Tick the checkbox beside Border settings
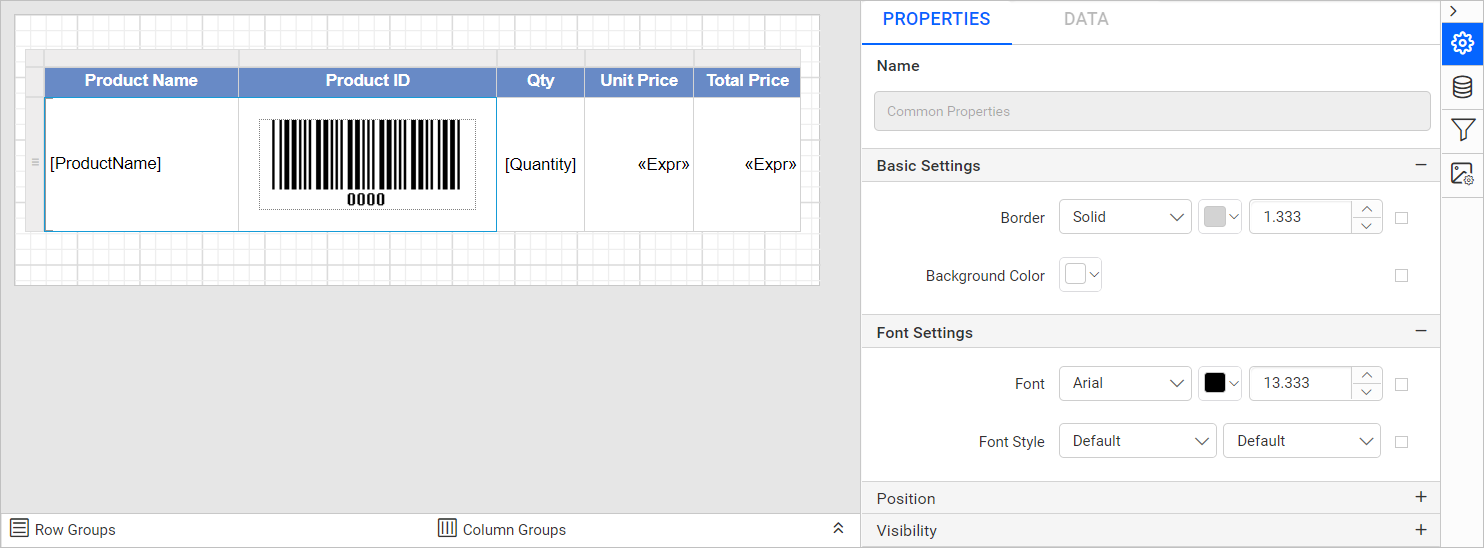 coord(1401,218)
